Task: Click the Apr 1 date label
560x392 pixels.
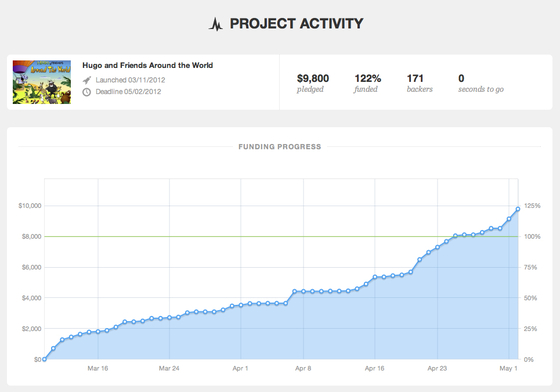Action: [x=240, y=368]
